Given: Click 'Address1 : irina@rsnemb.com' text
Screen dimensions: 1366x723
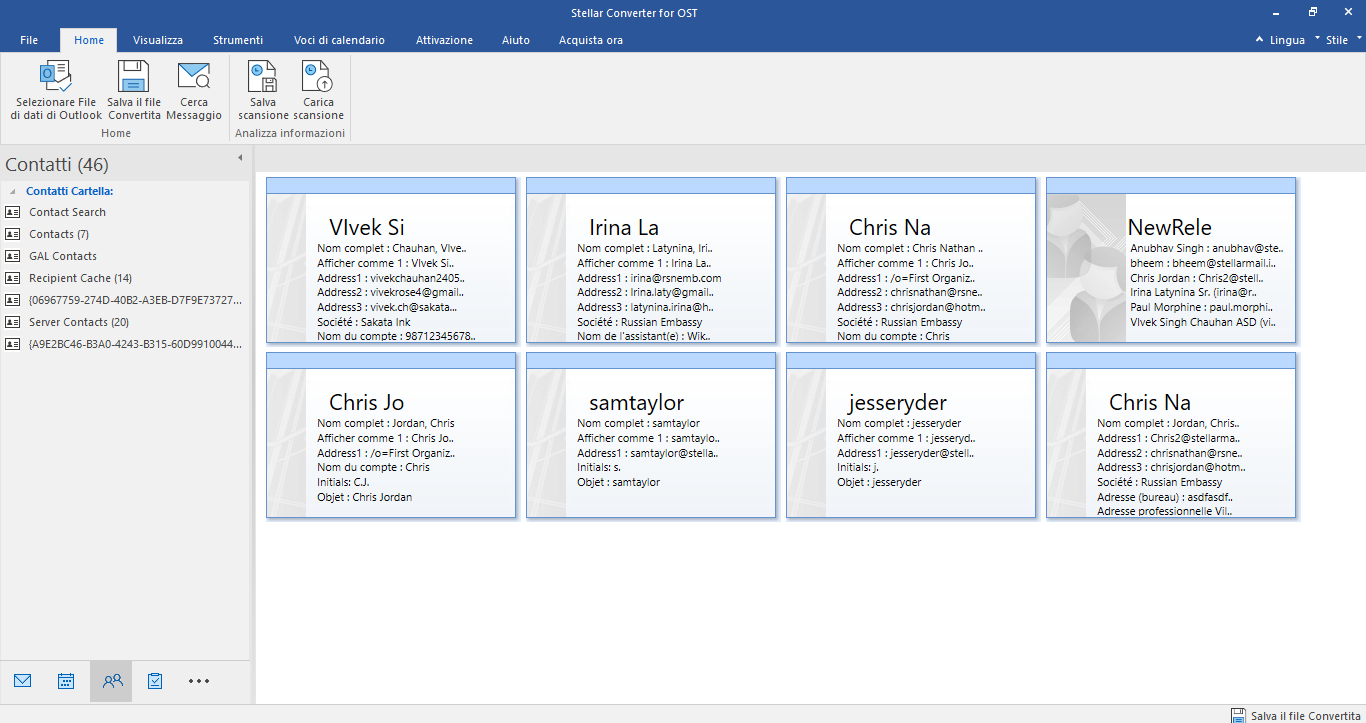Looking at the screenshot, I should point(649,278).
